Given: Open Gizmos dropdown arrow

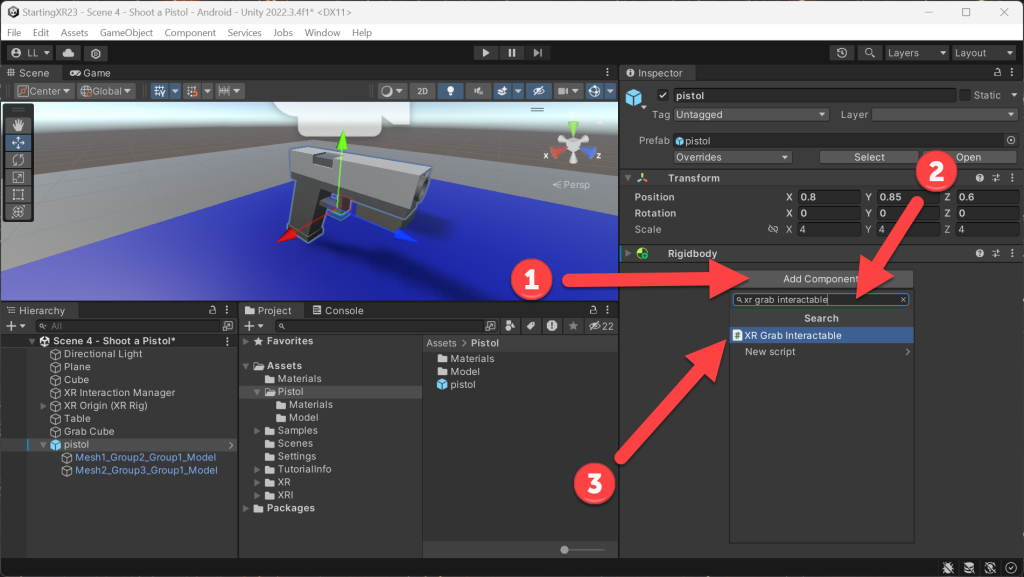Looking at the screenshot, I should coord(610,91).
